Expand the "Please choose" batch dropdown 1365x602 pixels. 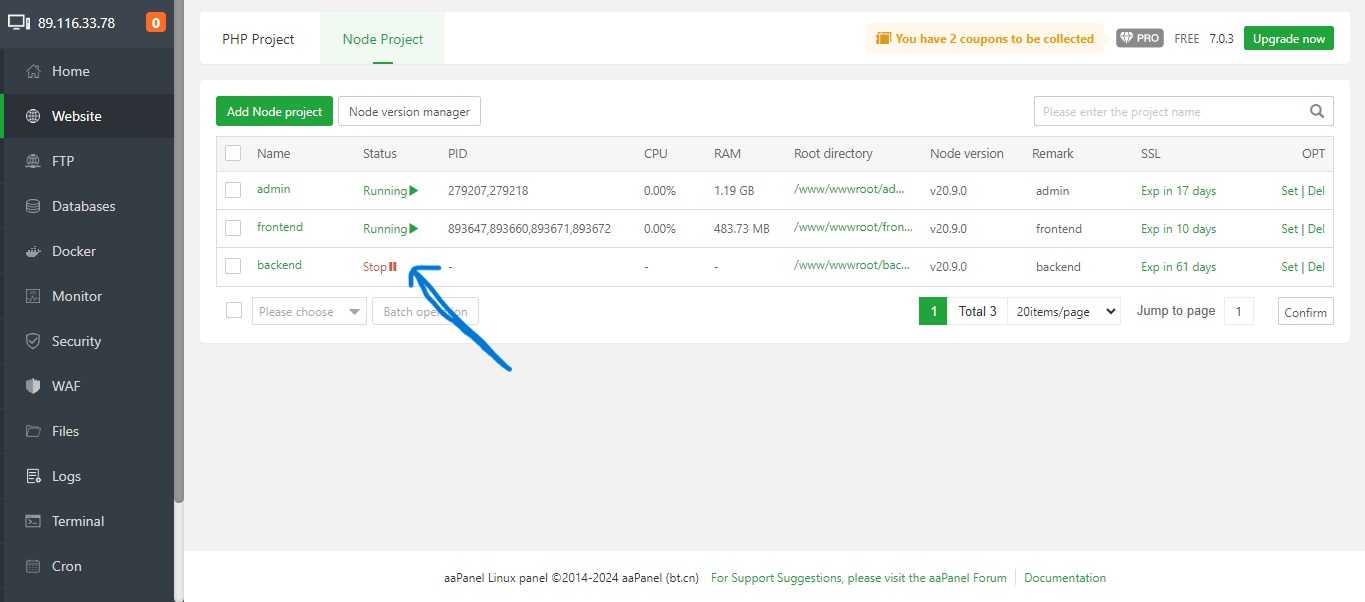click(309, 312)
